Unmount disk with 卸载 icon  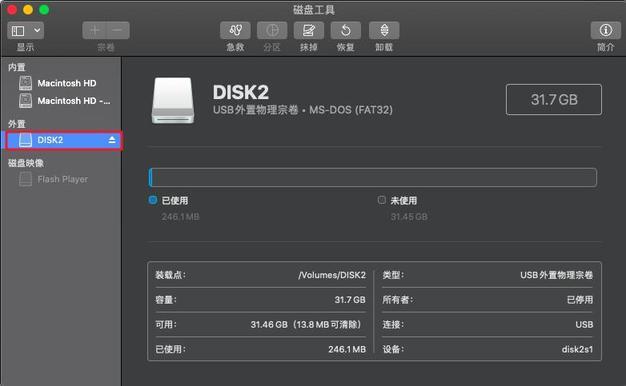tap(384, 31)
